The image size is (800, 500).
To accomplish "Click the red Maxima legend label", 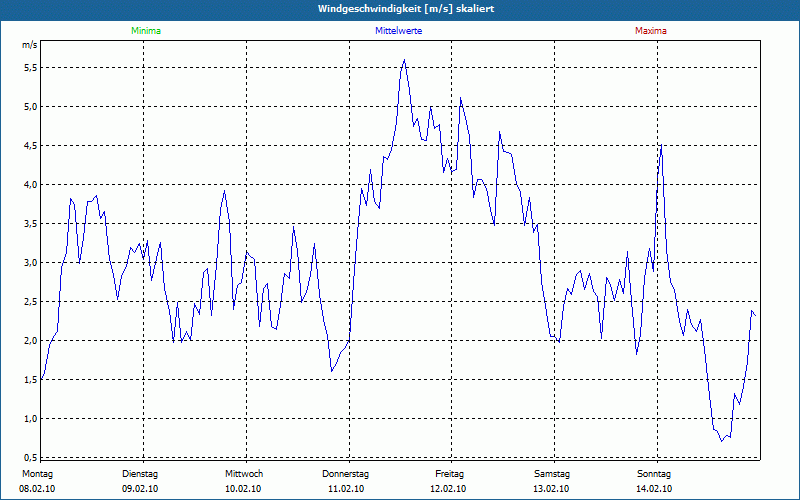I will pos(651,31).
